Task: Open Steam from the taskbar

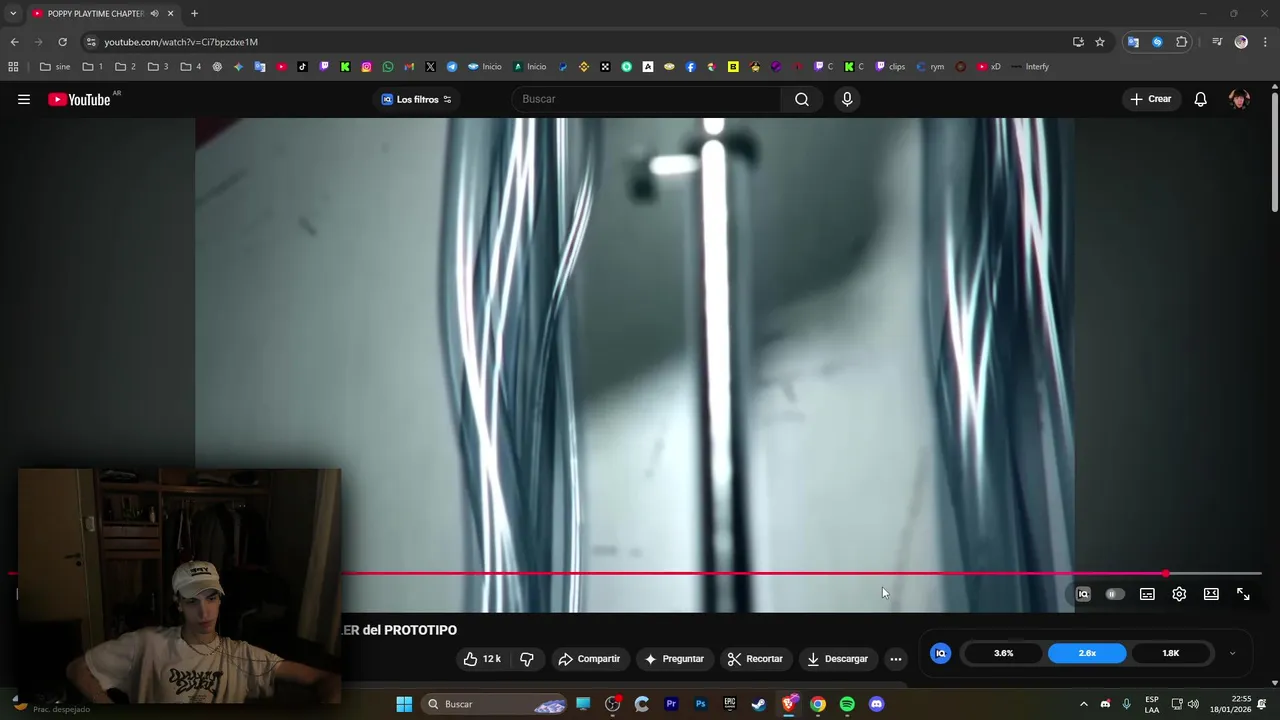Action: (x=759, y=704)
